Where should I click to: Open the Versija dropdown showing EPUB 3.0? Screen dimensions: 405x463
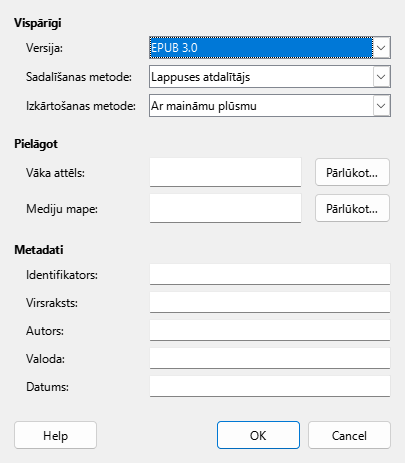270,48
